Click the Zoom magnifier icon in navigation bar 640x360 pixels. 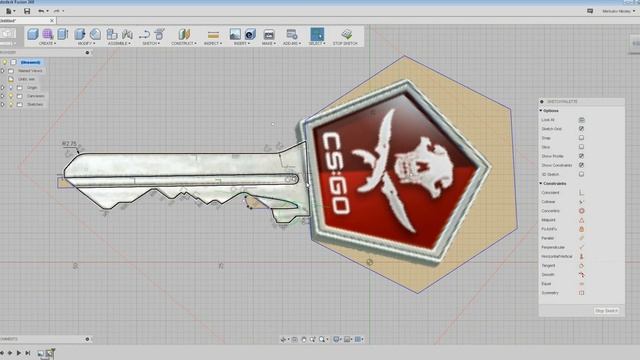[322, 339]
